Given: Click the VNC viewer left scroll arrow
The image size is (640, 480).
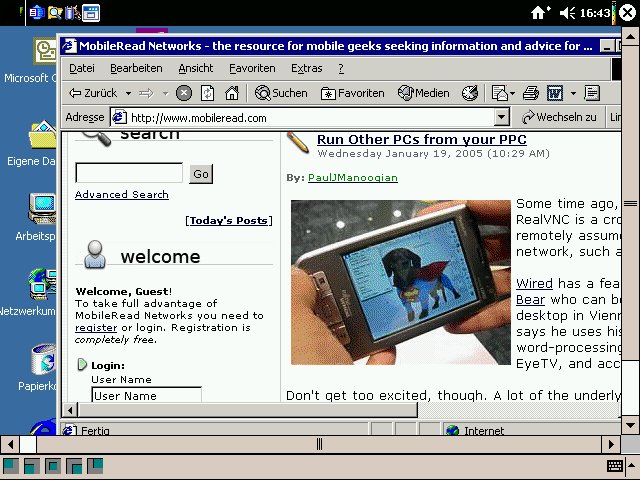Looking at the screenshot, I should point(10,444).
